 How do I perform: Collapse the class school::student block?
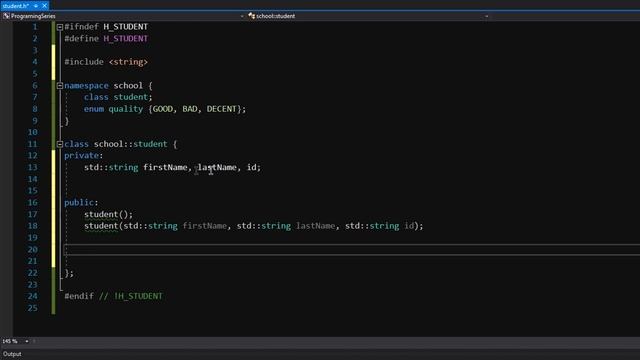pos(60,144)
